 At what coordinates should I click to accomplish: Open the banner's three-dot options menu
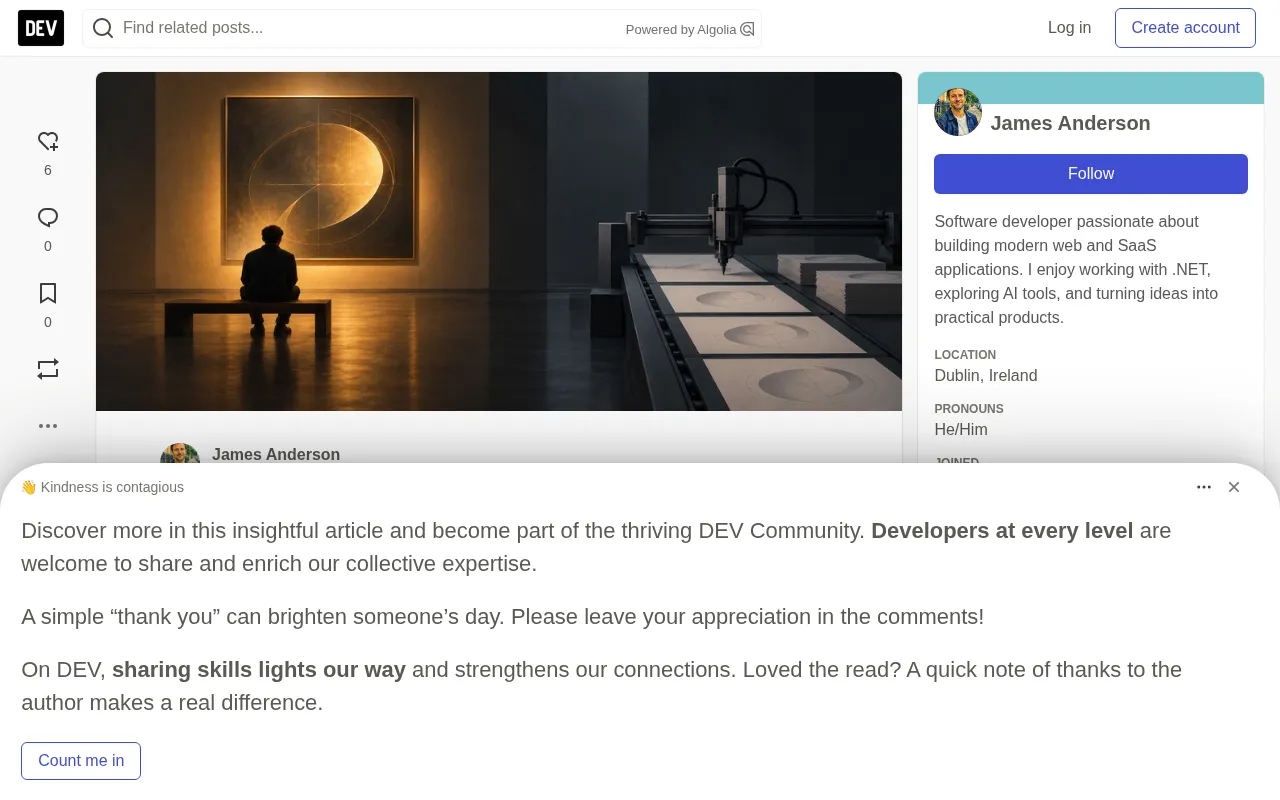(1204, 487)
